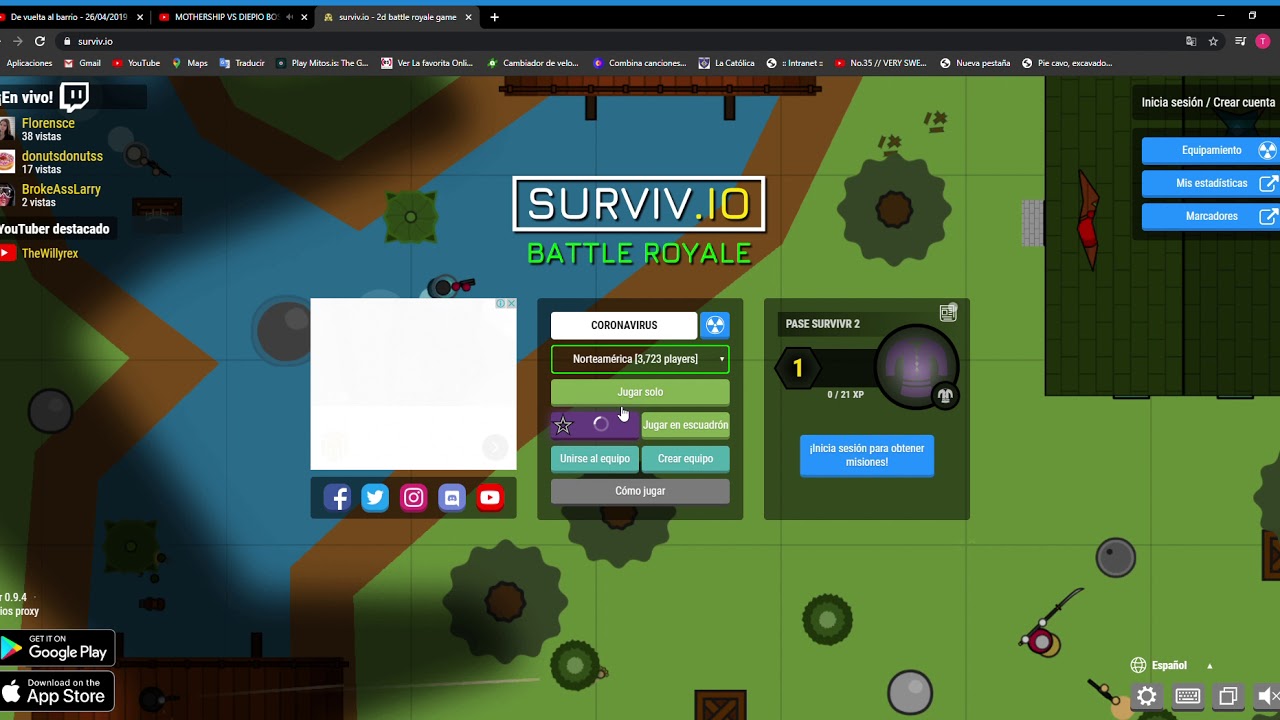Open a new browser tab with plus icon
1280x720 pixels.
tap(494, 17)
